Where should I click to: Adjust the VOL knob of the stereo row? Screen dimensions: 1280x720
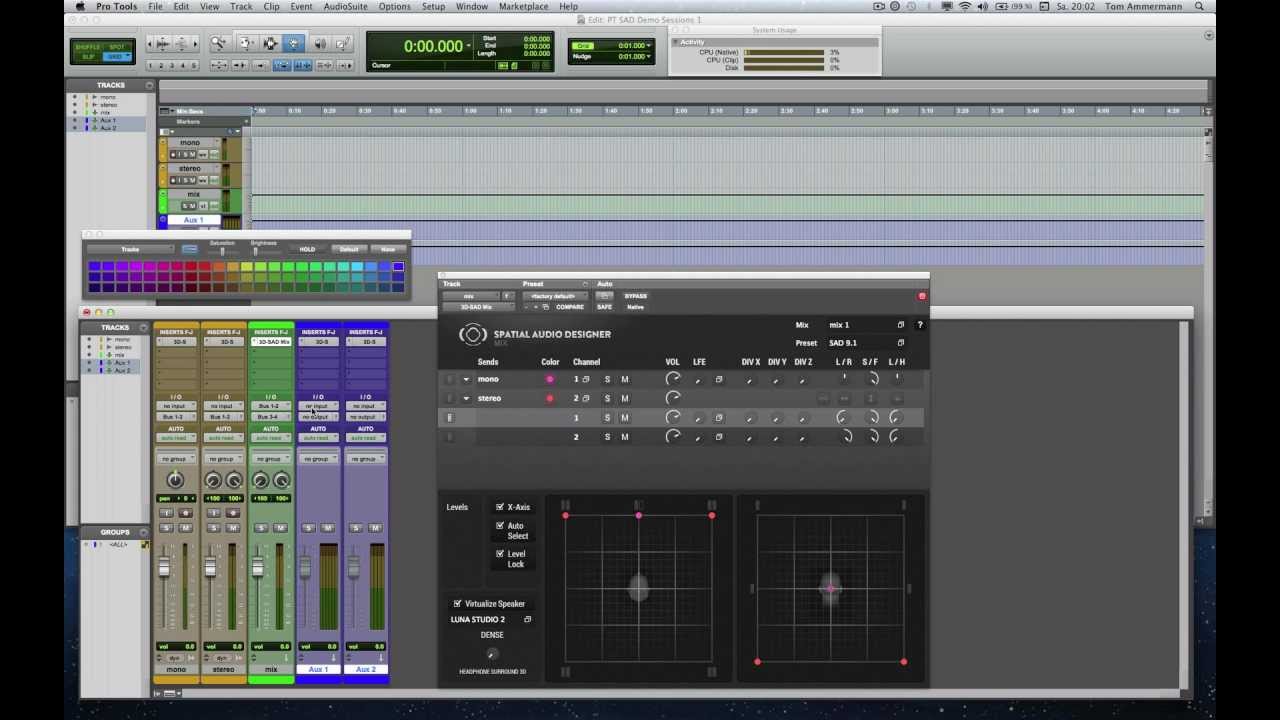point(673,398)
